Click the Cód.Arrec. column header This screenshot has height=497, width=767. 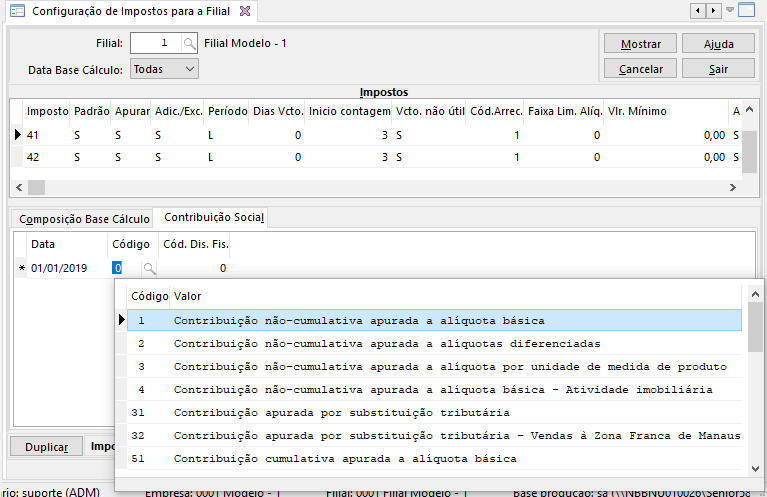point(496,111)
